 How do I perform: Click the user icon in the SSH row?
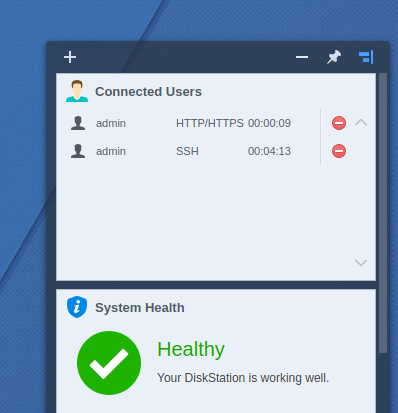tap(78, 151)
